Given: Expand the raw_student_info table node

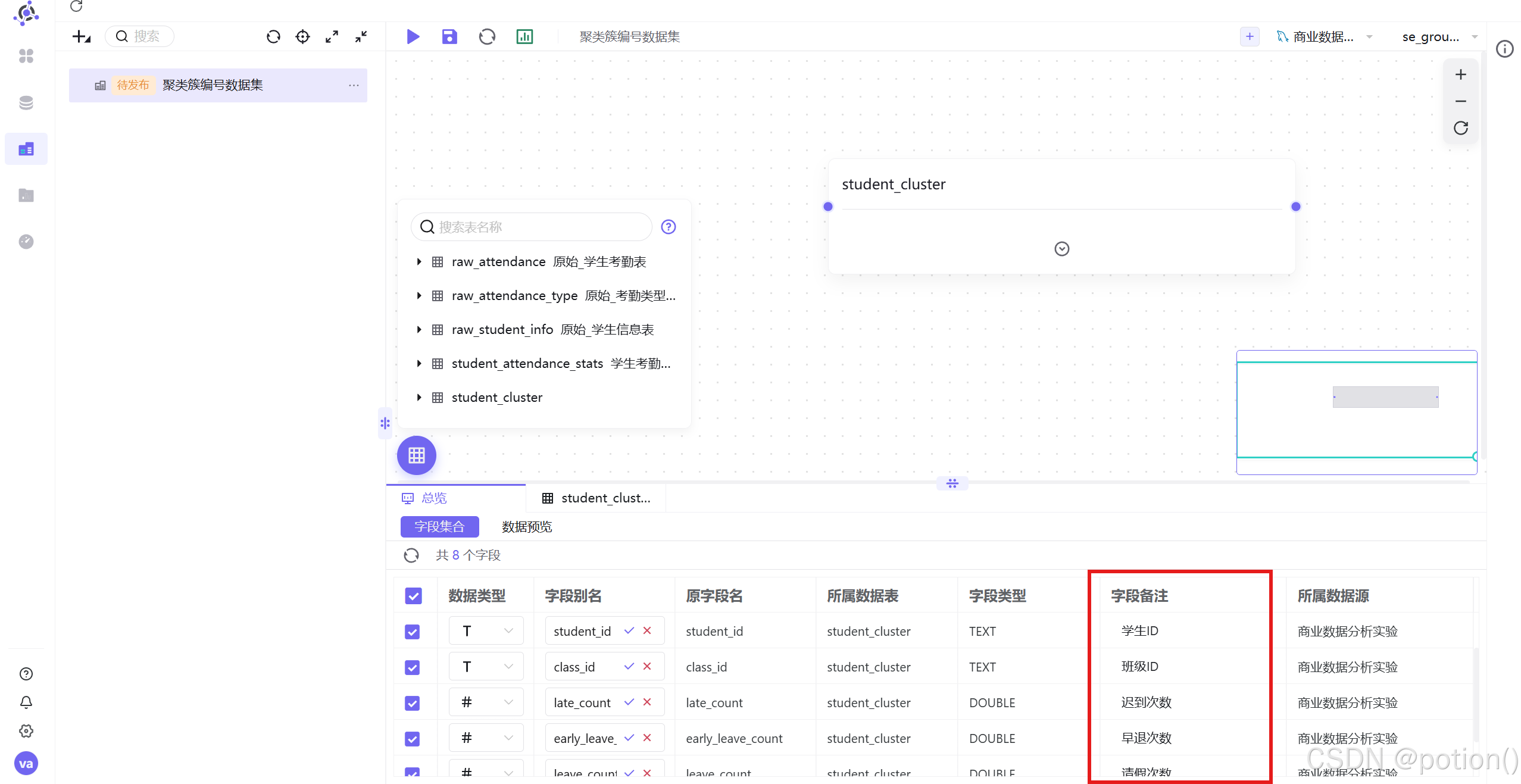Looking at the screenshot, I should [419, 330].
